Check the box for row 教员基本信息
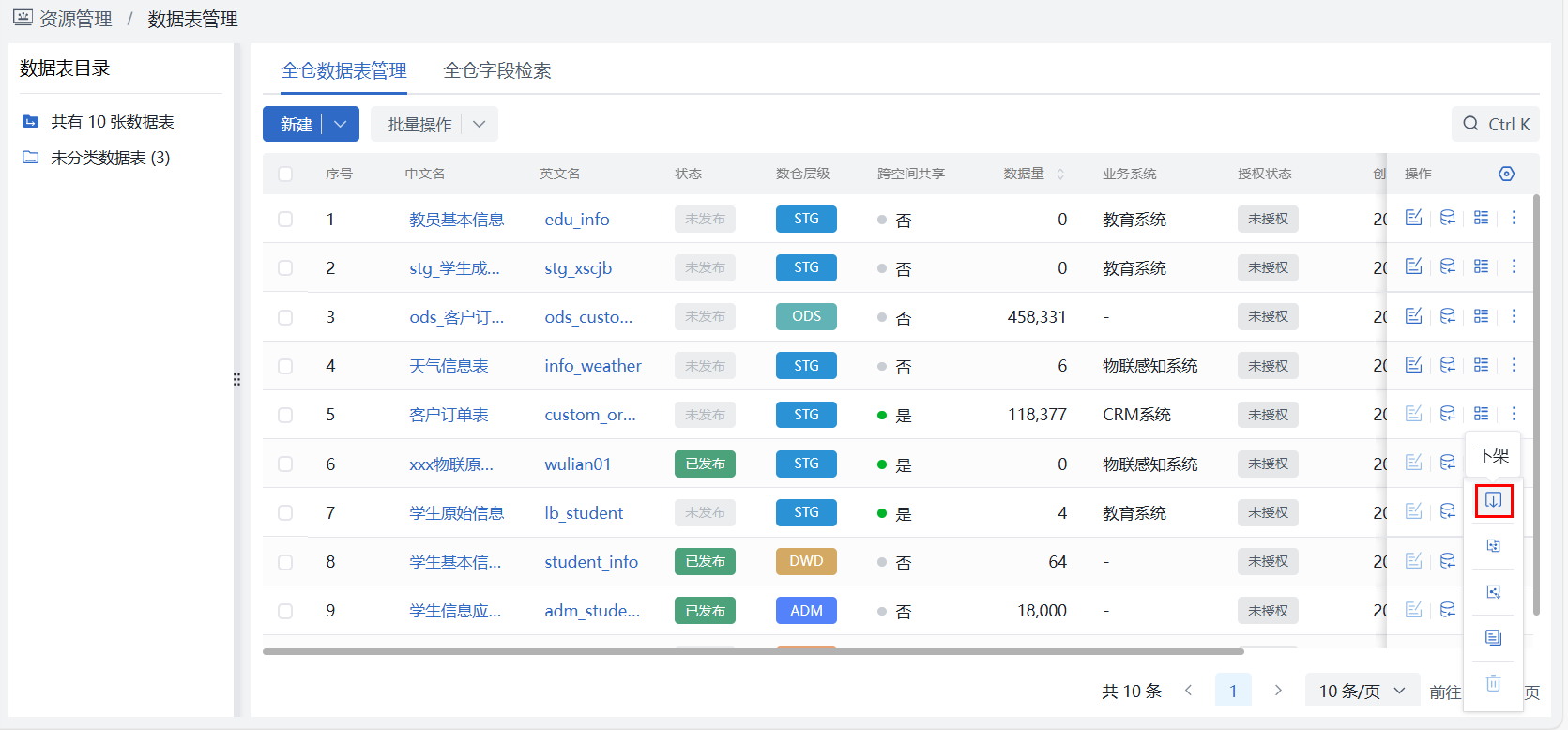This screenshot has width=1568, height=730. point(285,219)
